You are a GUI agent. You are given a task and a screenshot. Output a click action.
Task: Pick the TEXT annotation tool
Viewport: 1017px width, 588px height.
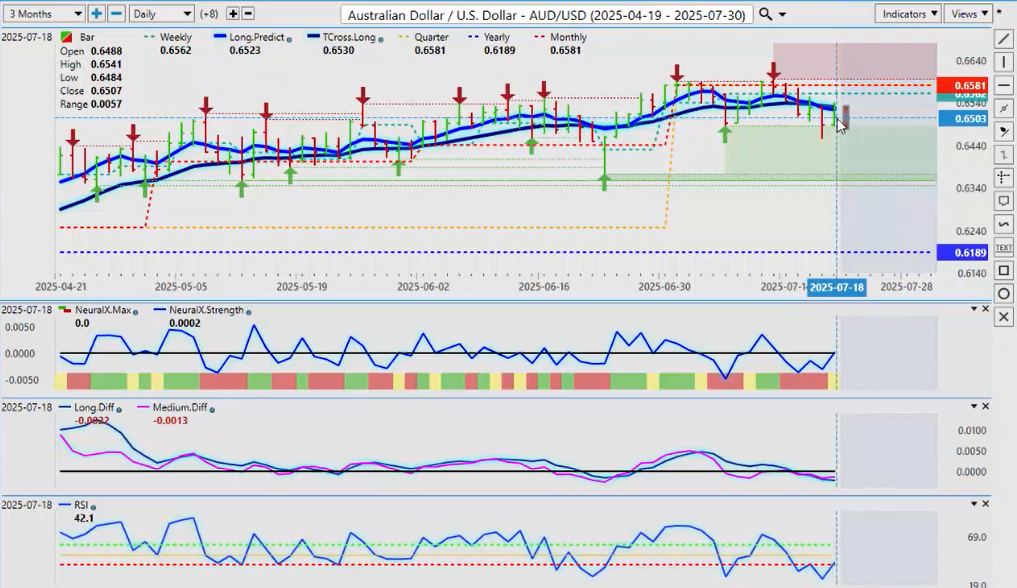pos(1004,247)
